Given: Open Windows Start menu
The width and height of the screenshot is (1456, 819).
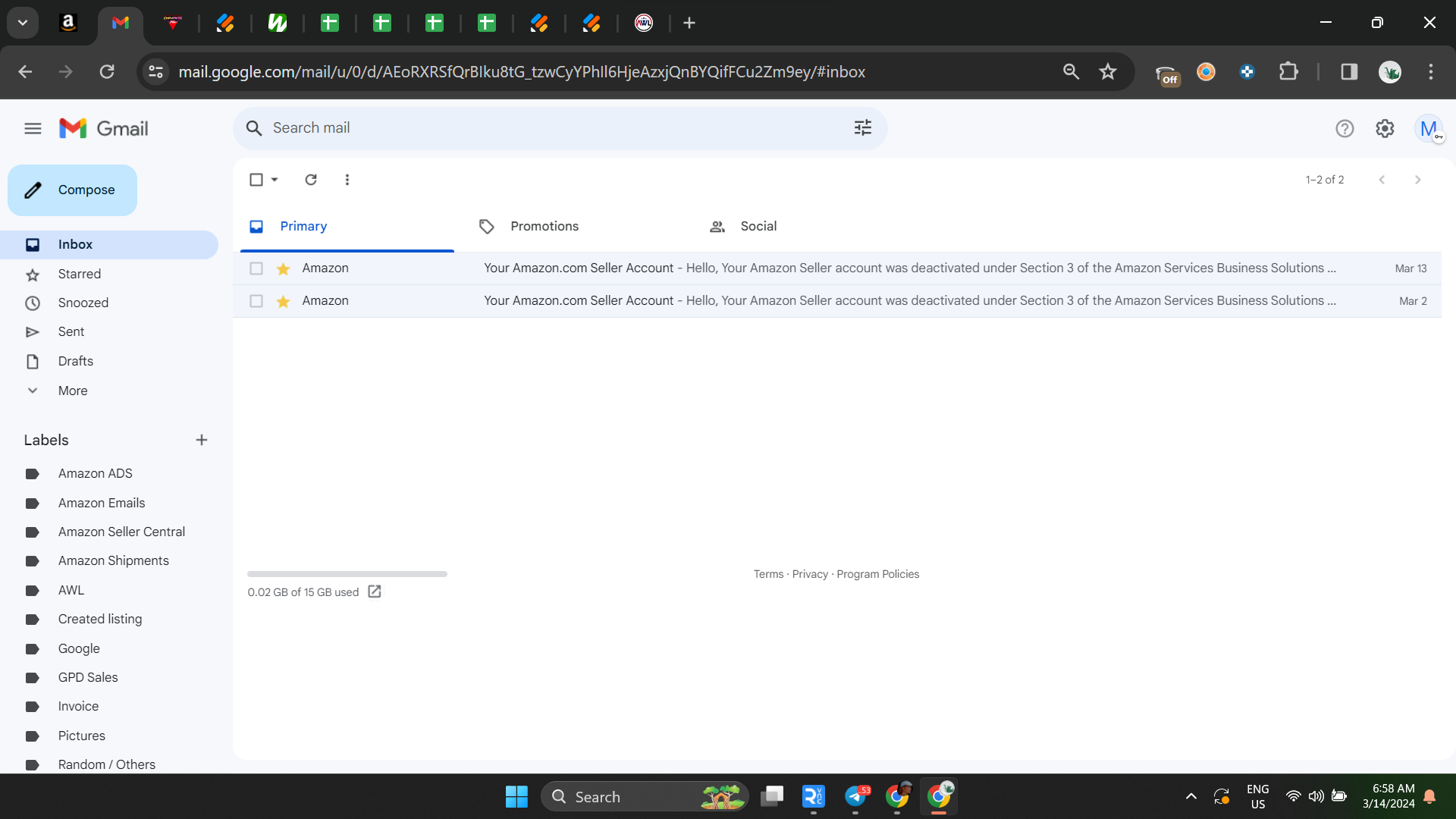Looking at the screenshot, I should pyautogui.click(x=516, y=797).
